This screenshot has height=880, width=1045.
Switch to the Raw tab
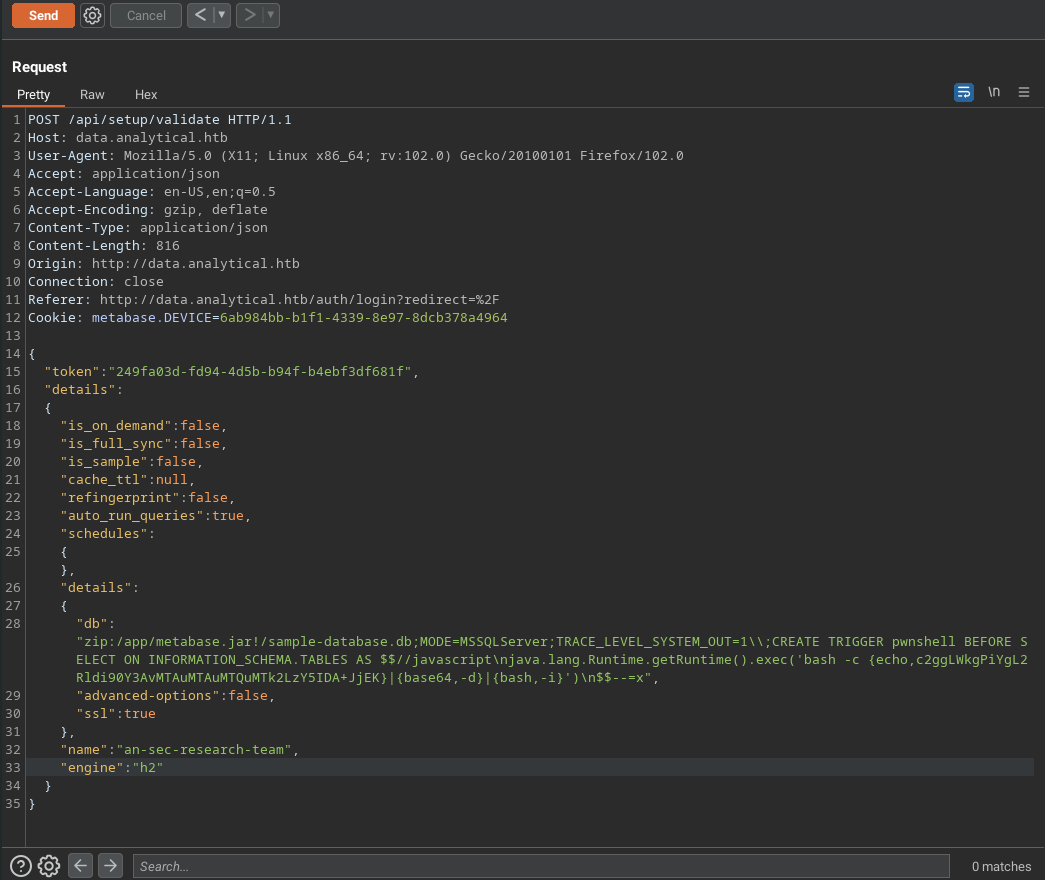[92, 95]
